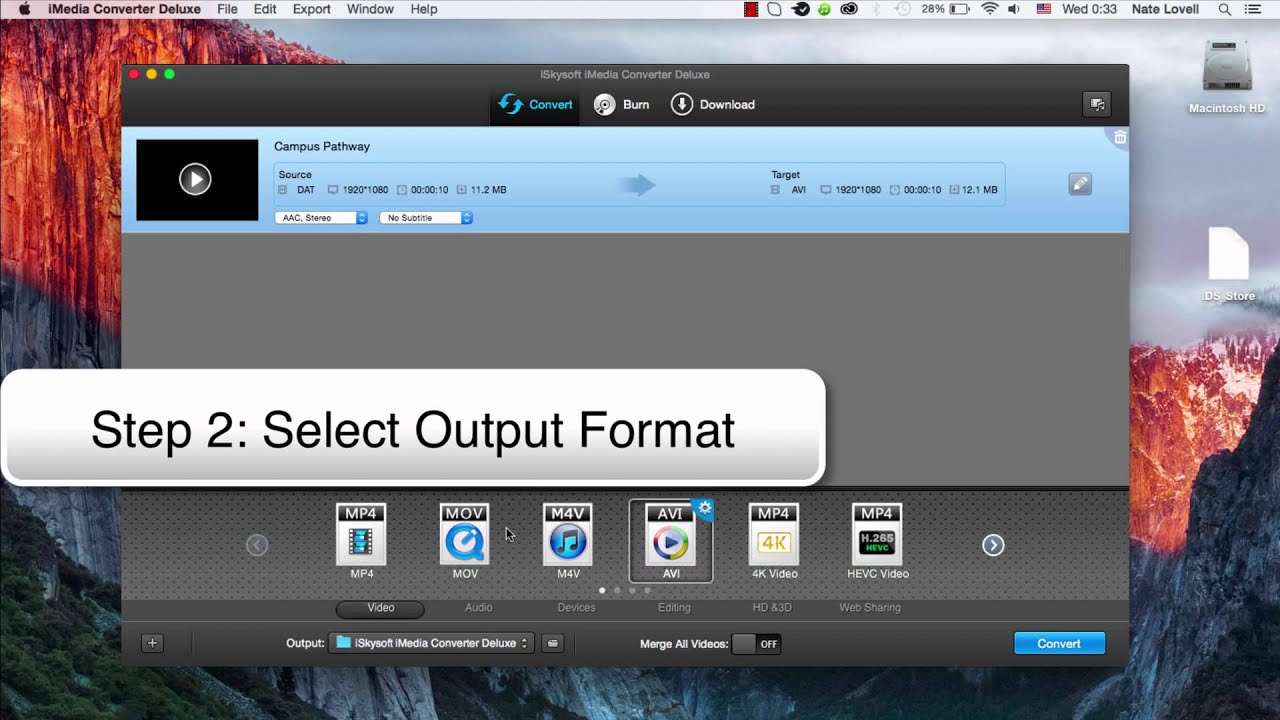
Task: Open the Export menu
Action: pos(312,9)
